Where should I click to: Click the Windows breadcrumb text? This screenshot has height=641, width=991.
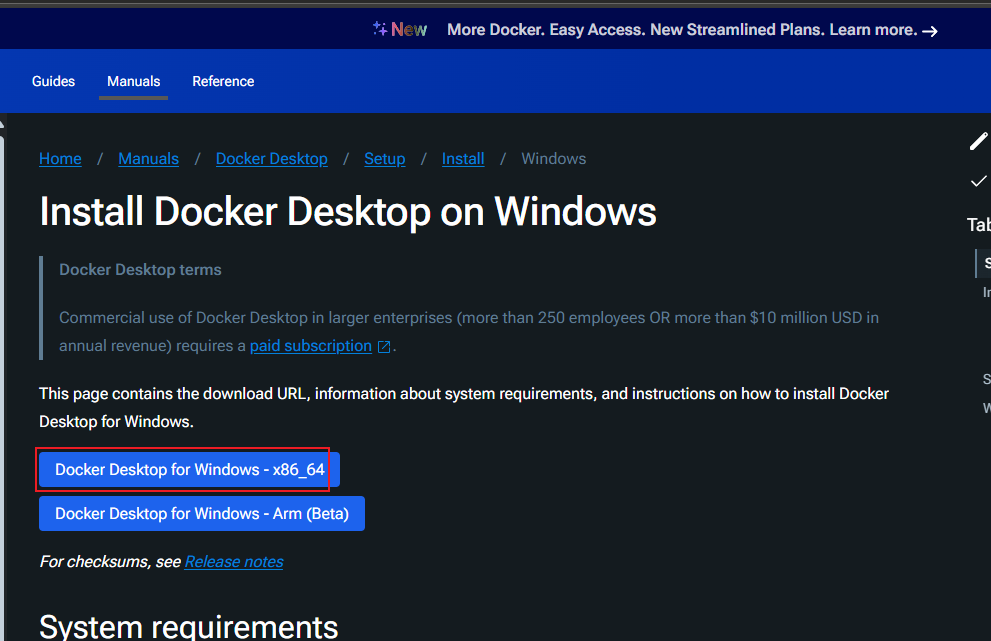coord(554,159)
